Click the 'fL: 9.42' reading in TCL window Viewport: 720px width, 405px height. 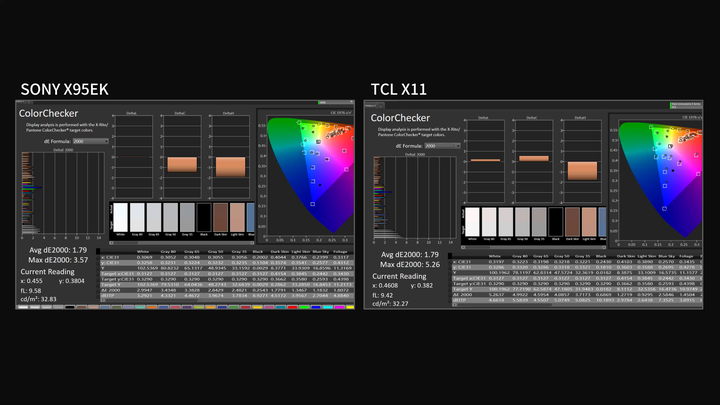coord(382,295)
